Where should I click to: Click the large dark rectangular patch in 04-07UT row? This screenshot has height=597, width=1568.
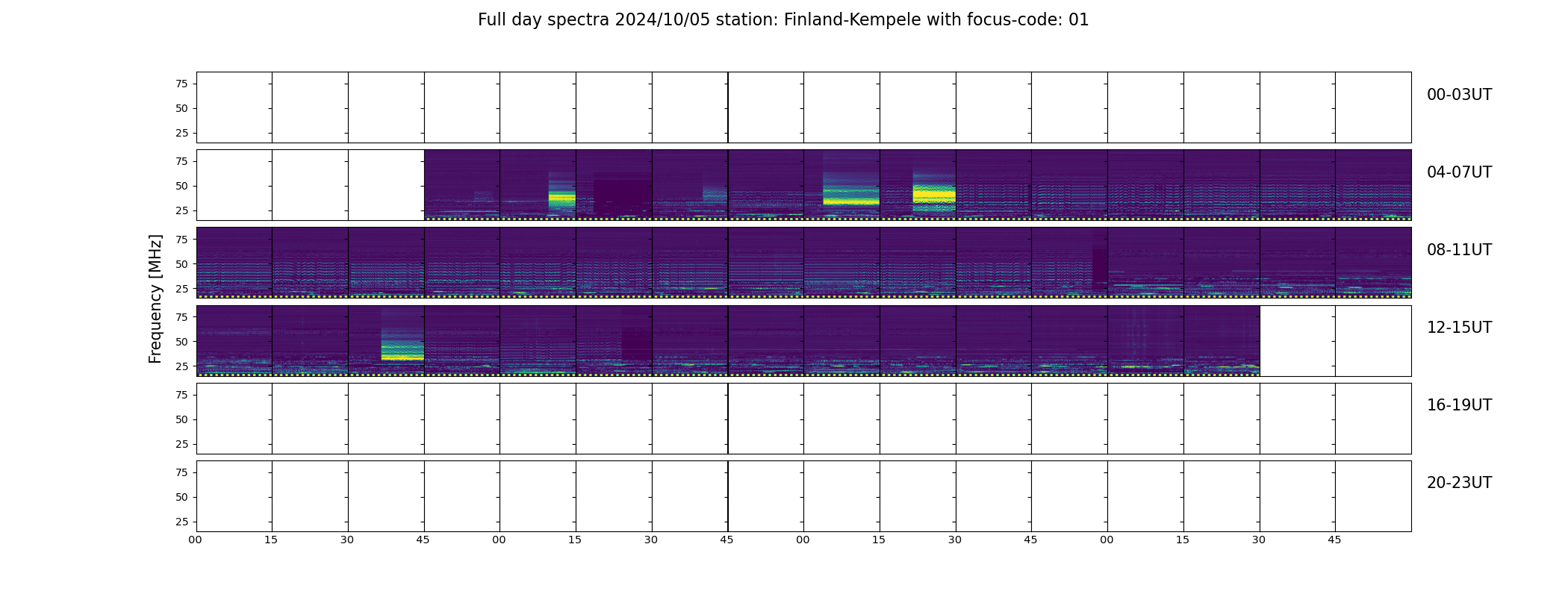[622, 197]
